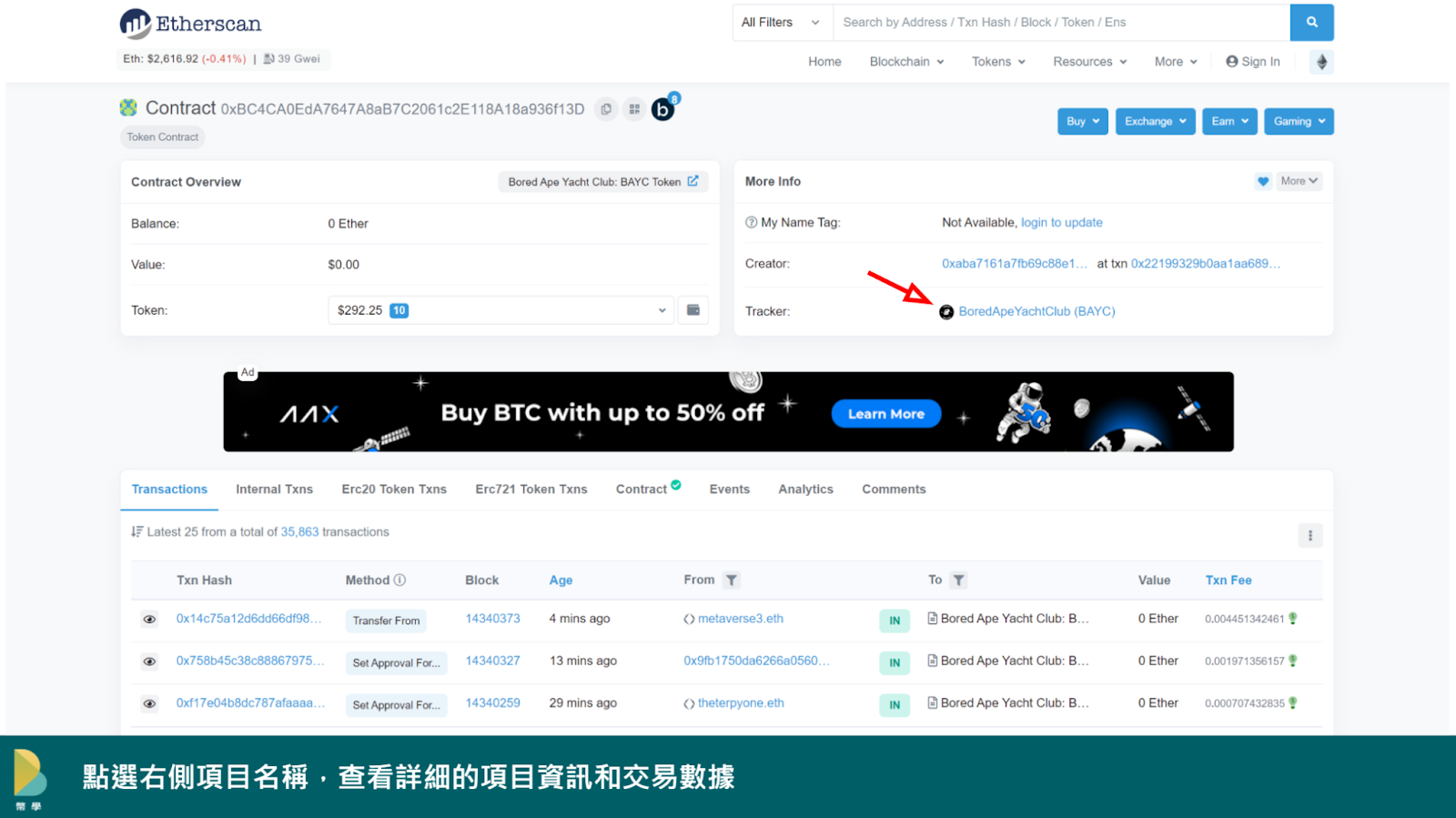The width and height of the screenshot is (1456, 818).
Task: Open creator address 0xaba7161a7fb69c88e1
Action: [x=1015, y=264]
